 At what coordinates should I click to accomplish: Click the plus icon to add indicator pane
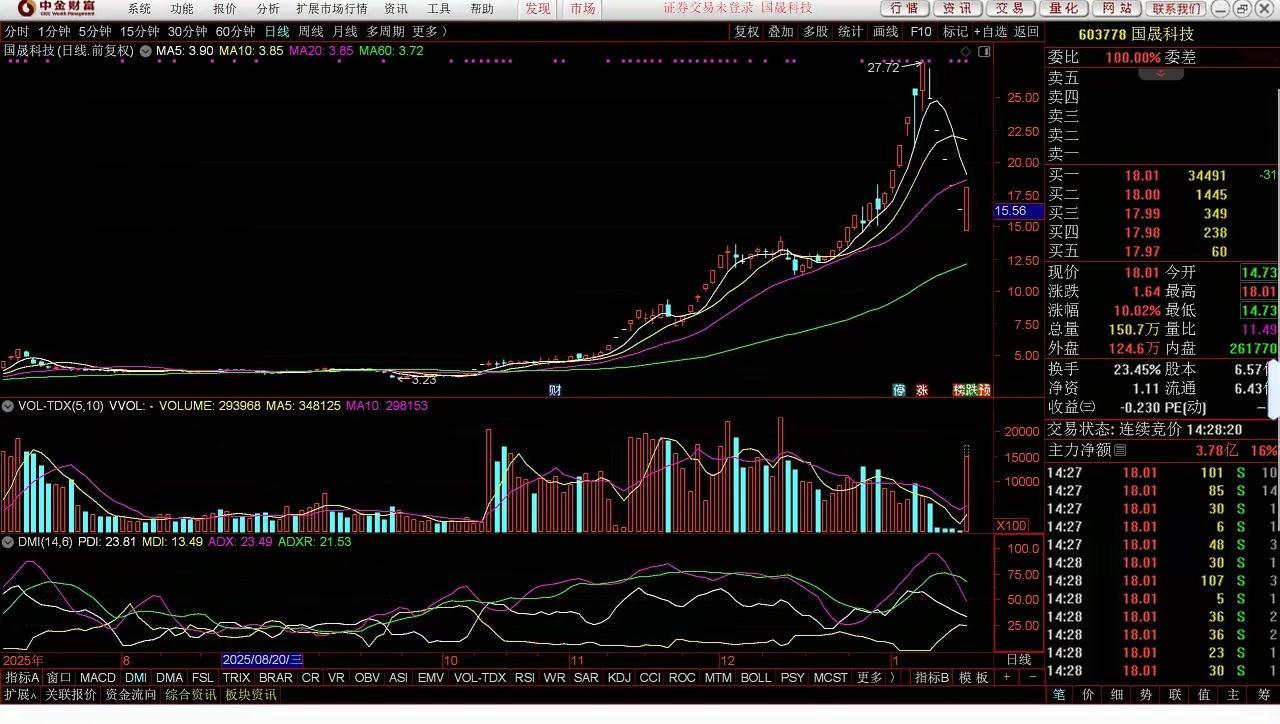1007,677
